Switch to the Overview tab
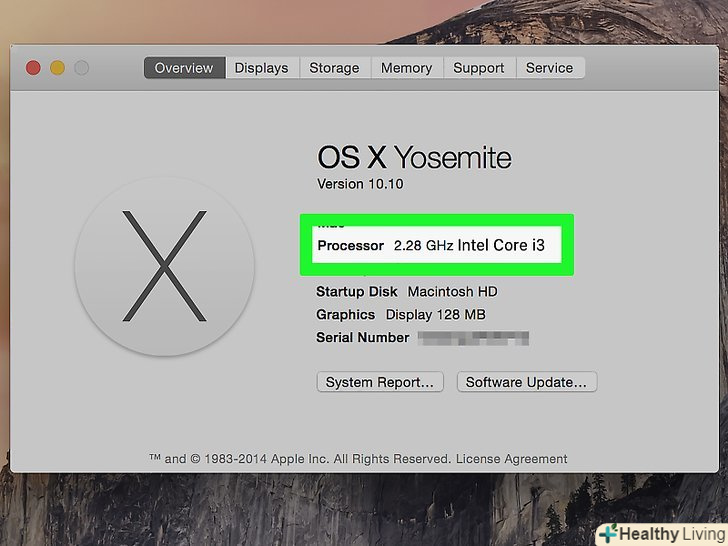 click(184, 68)
